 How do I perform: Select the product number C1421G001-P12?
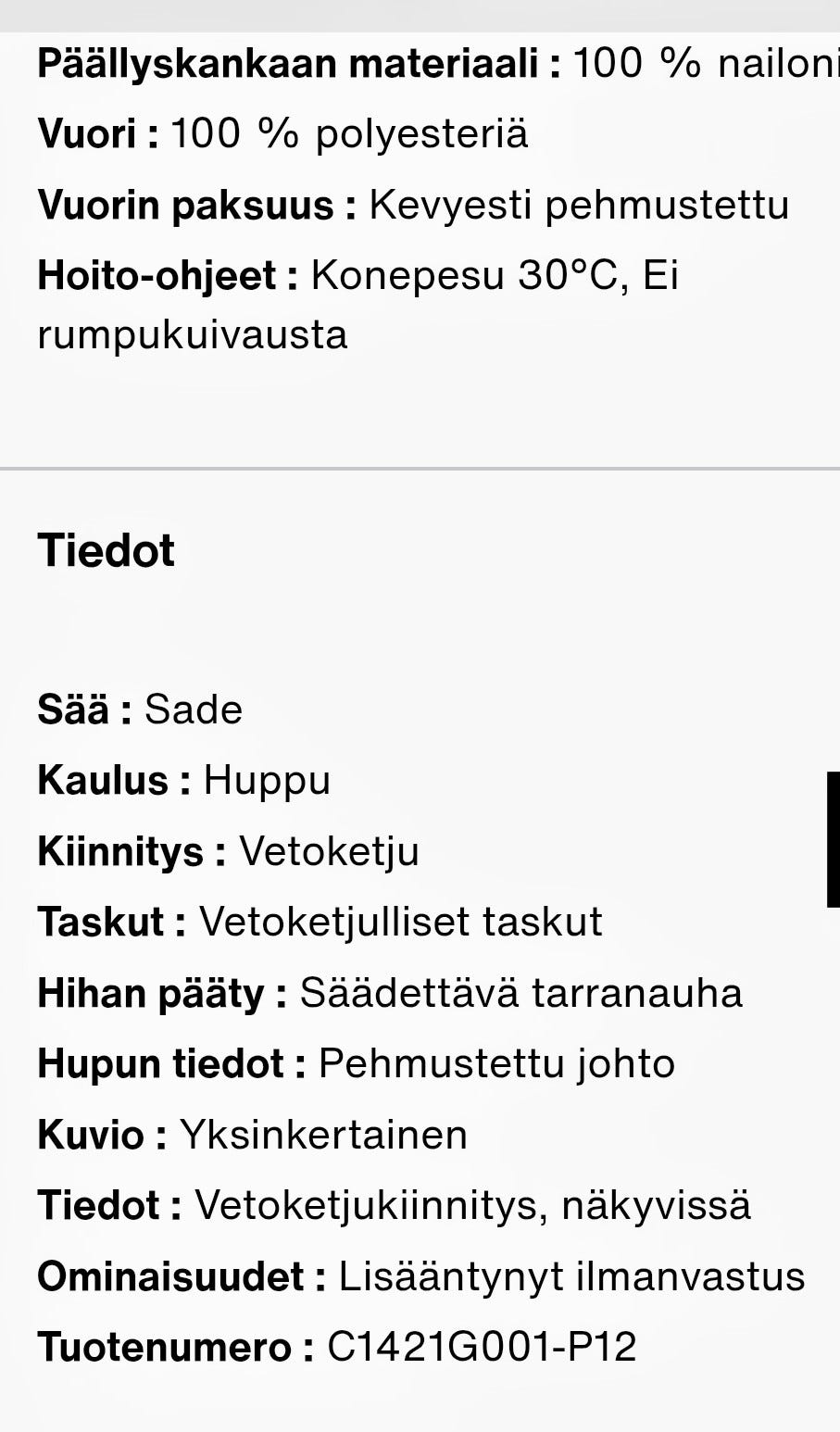[482, 1347]
